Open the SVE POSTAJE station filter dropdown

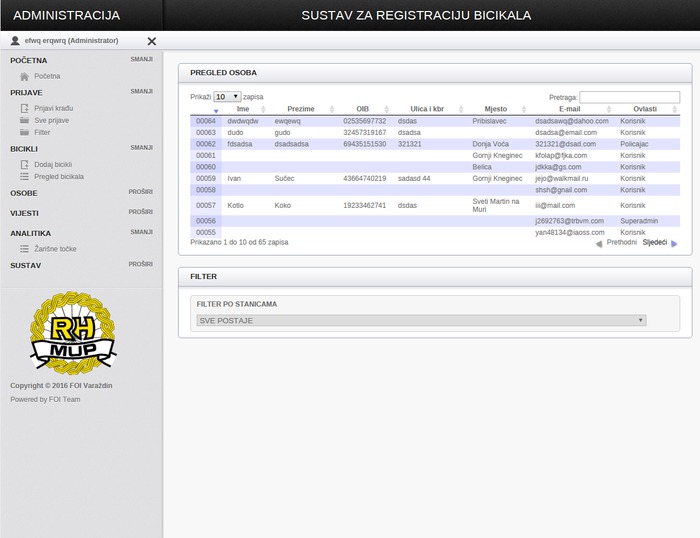click(421, 321)
